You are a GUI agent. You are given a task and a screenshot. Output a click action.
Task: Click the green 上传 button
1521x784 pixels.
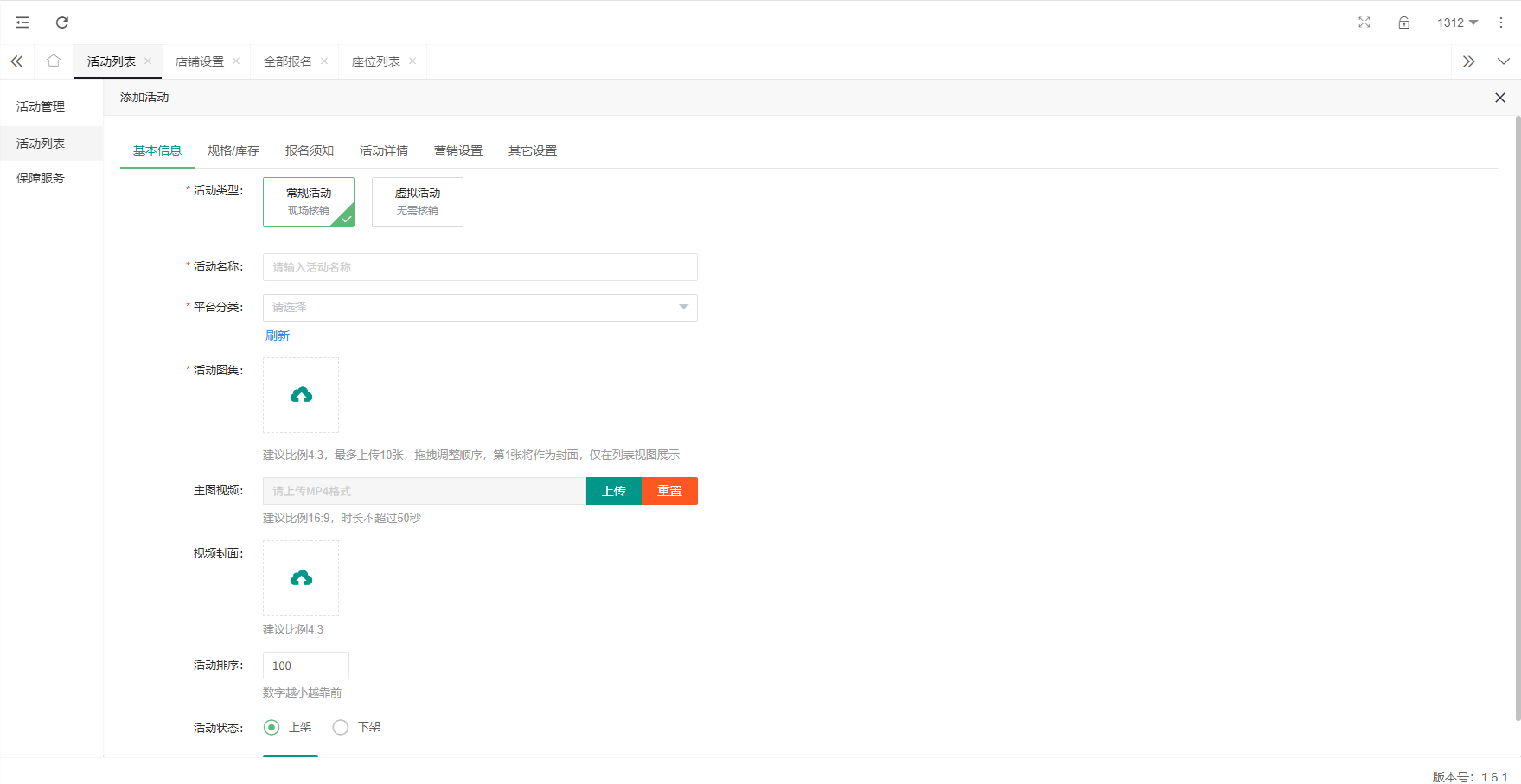pyautogui.click(x=613, y=491)
